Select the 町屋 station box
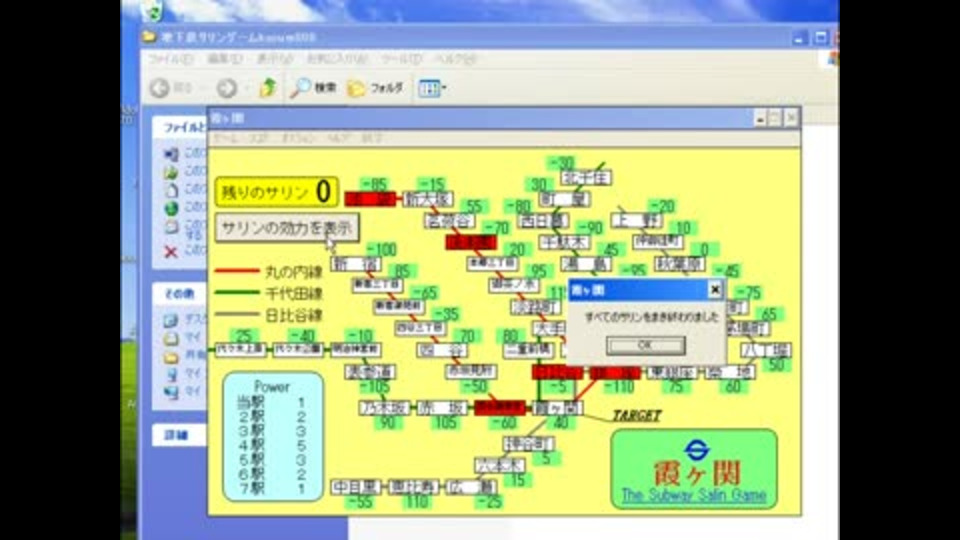The image size is (960, 540). point(564,199)
